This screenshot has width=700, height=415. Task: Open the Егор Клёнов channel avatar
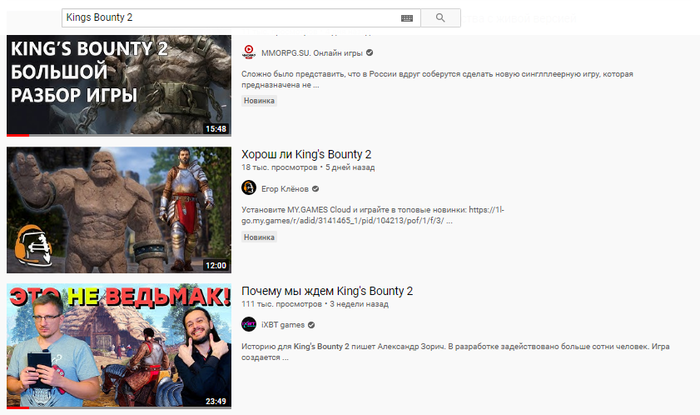(249, 188)
